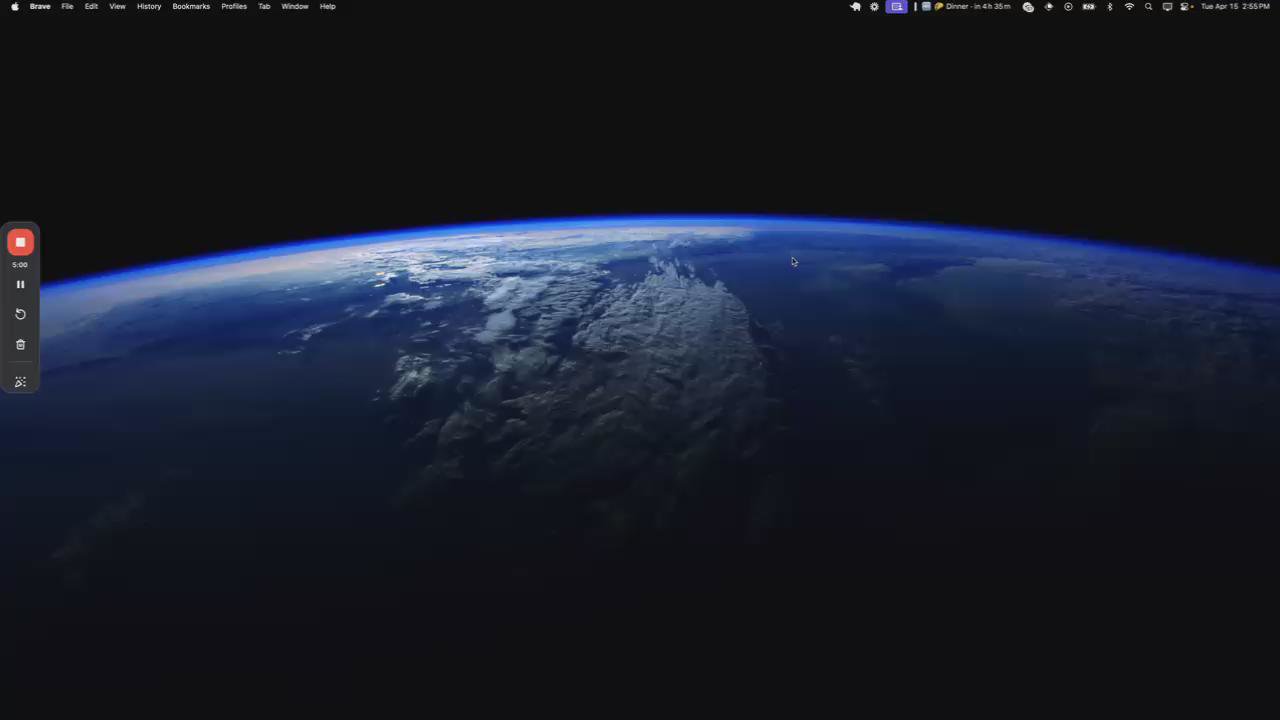Click the sun-shaped gear menu bar icon

[x=875, y=6]
